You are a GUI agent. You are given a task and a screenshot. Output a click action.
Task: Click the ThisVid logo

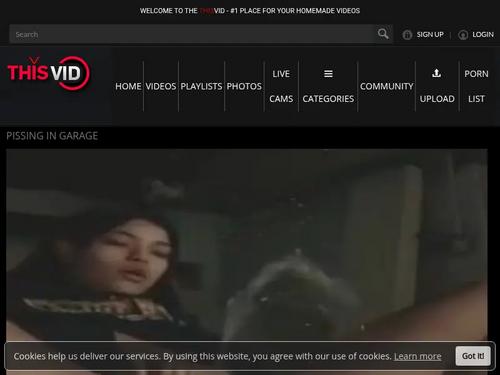[x=49, y=73]
